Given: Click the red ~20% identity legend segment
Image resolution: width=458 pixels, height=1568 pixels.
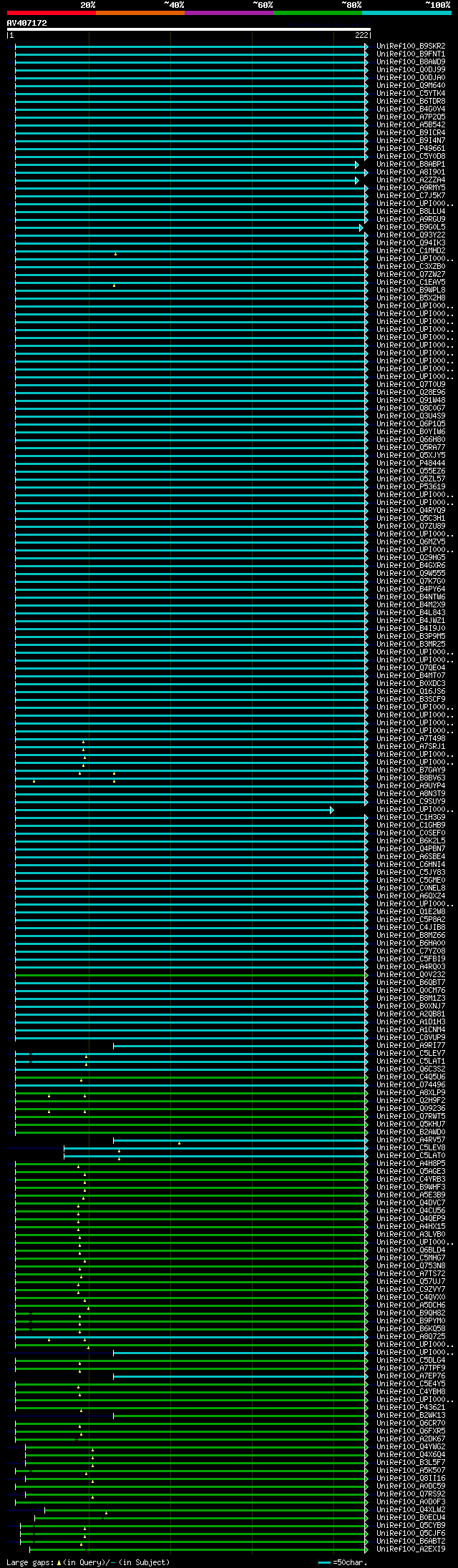Looking at the screenshot, I should click(x=52, y=13).
